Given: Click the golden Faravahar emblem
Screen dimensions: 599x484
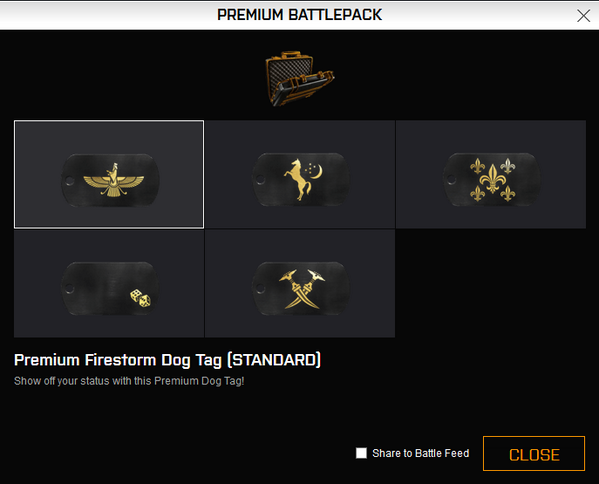Looking at the screenshot, I should pyautogui.click(x=113, y=180).
